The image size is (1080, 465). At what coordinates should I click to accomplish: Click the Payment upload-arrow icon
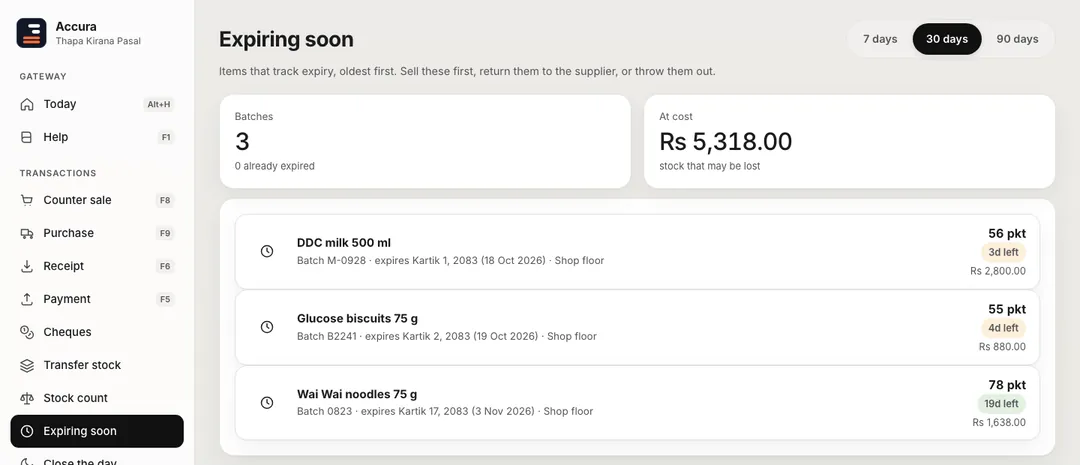(27, 300)
